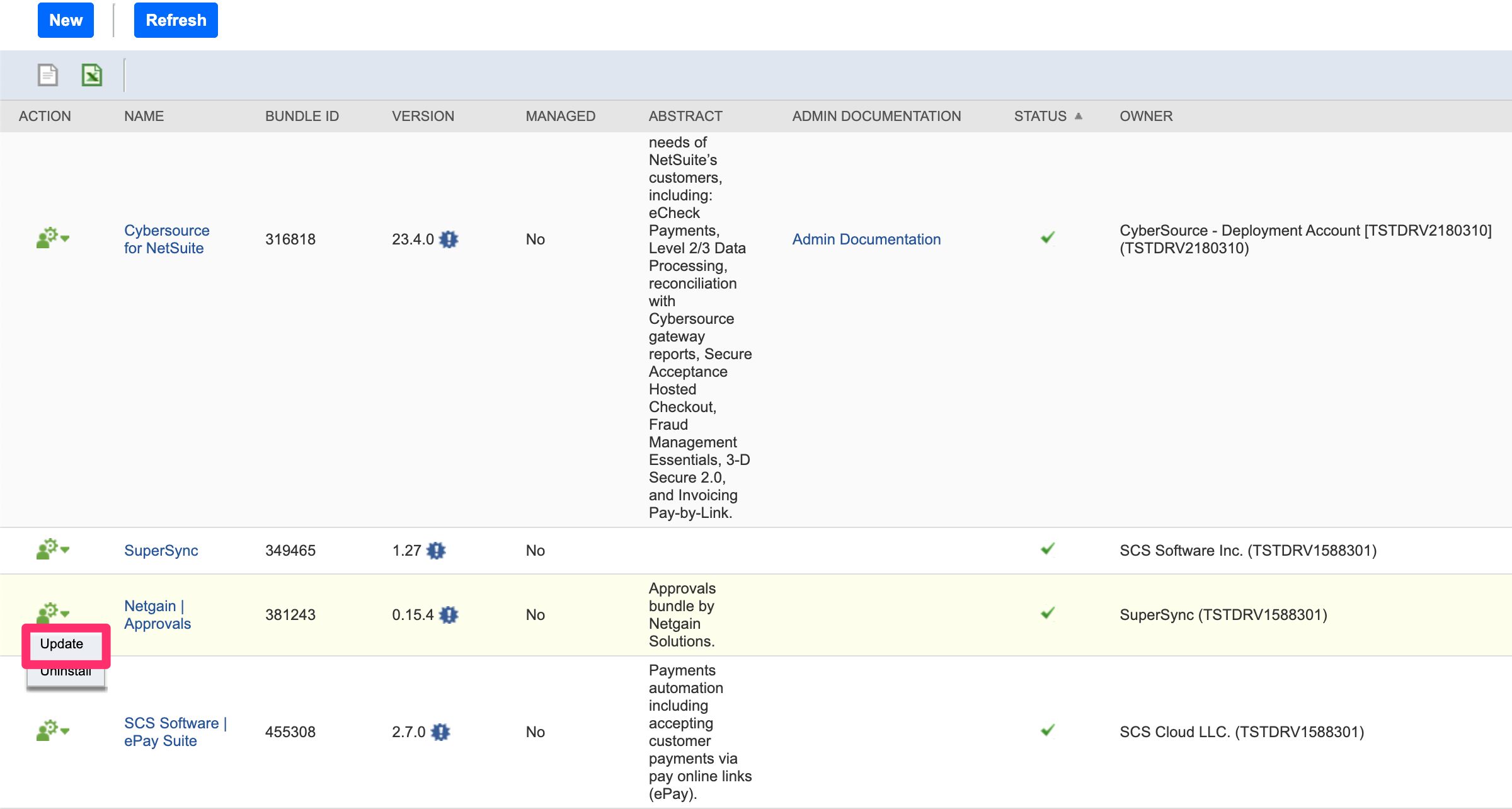Click the Export to Excel icon
Screen dimensions: 1512x809
tap(92, 75)
